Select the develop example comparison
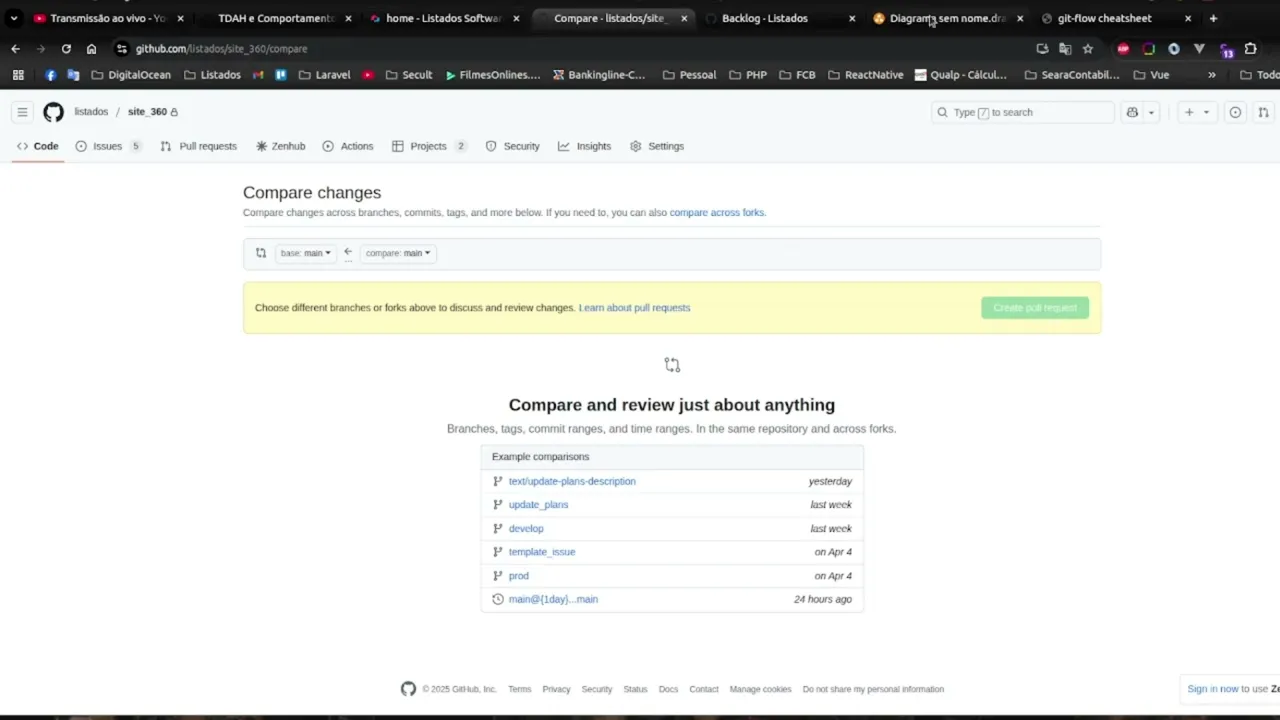Screen dimensions: 1280x720 [526, 528]
